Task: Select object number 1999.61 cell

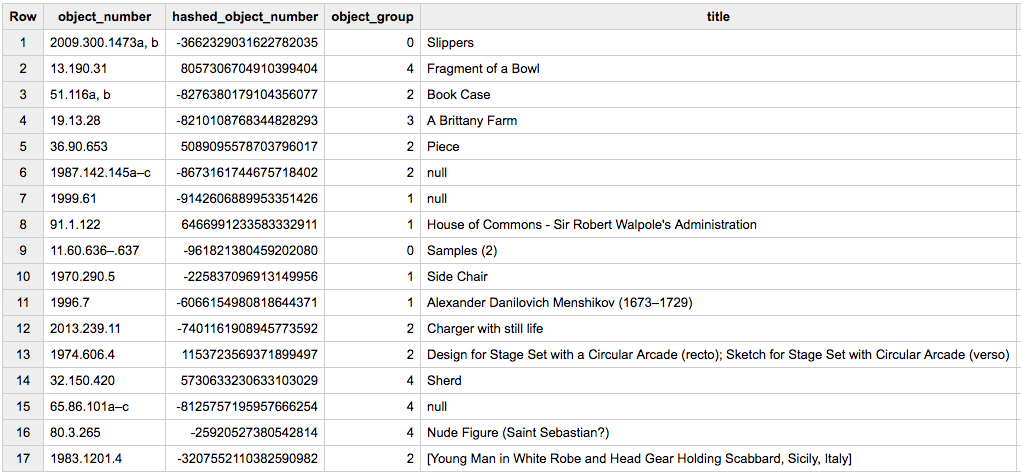Action: [73, 199]
